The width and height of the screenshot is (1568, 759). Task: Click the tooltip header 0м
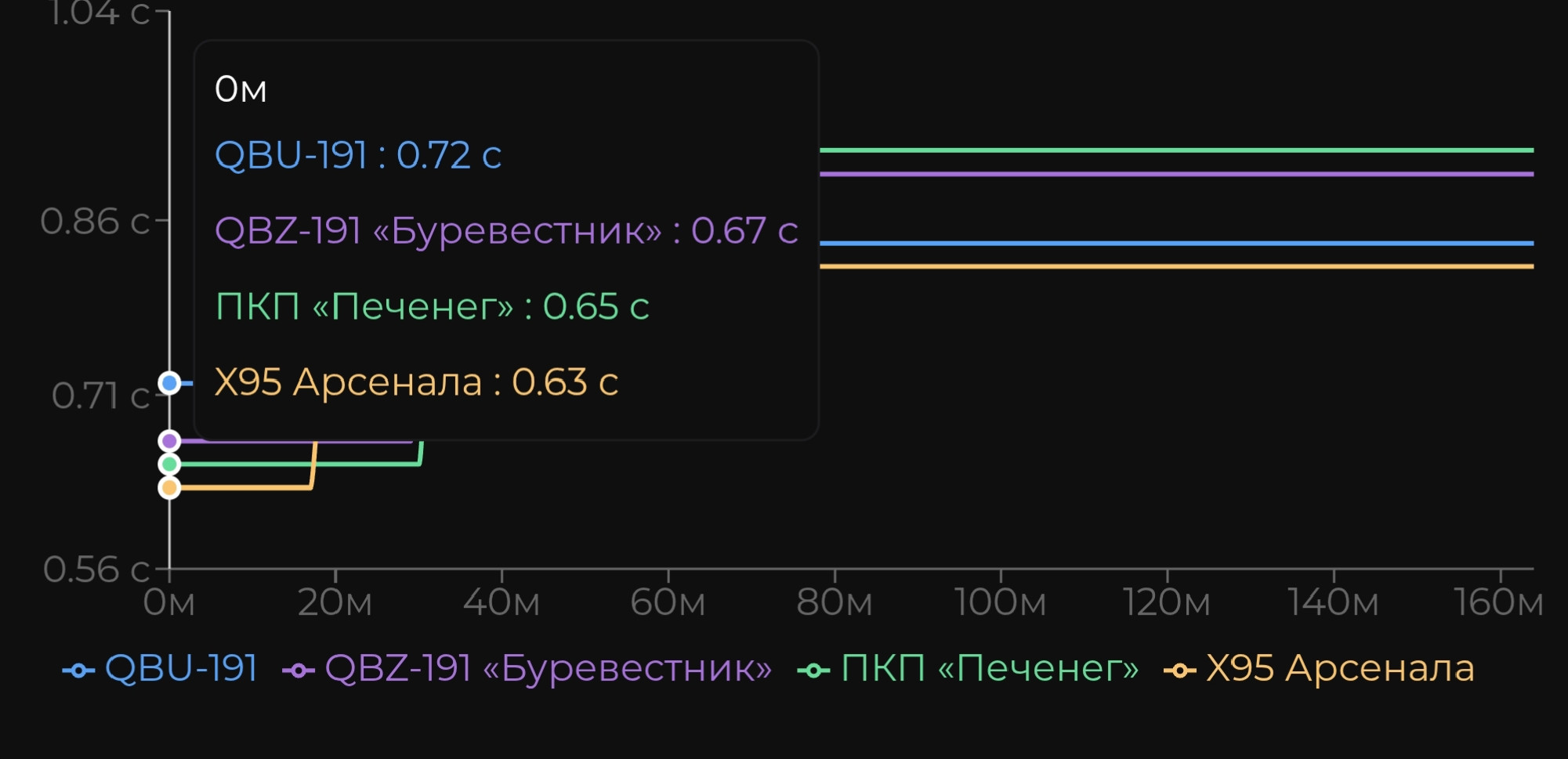click(241, 89)
